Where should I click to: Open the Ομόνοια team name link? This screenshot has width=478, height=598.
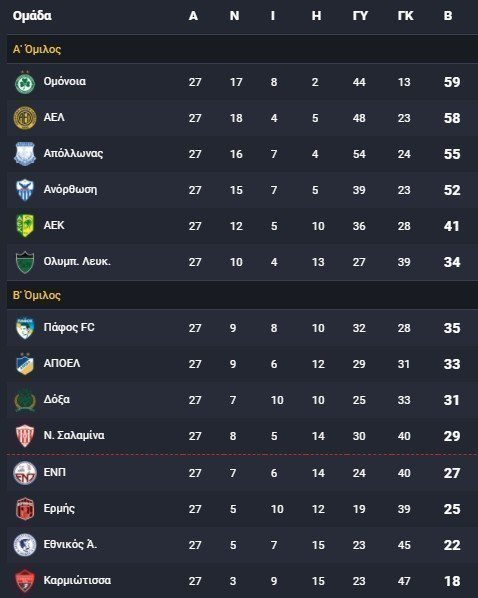[64, 81]
